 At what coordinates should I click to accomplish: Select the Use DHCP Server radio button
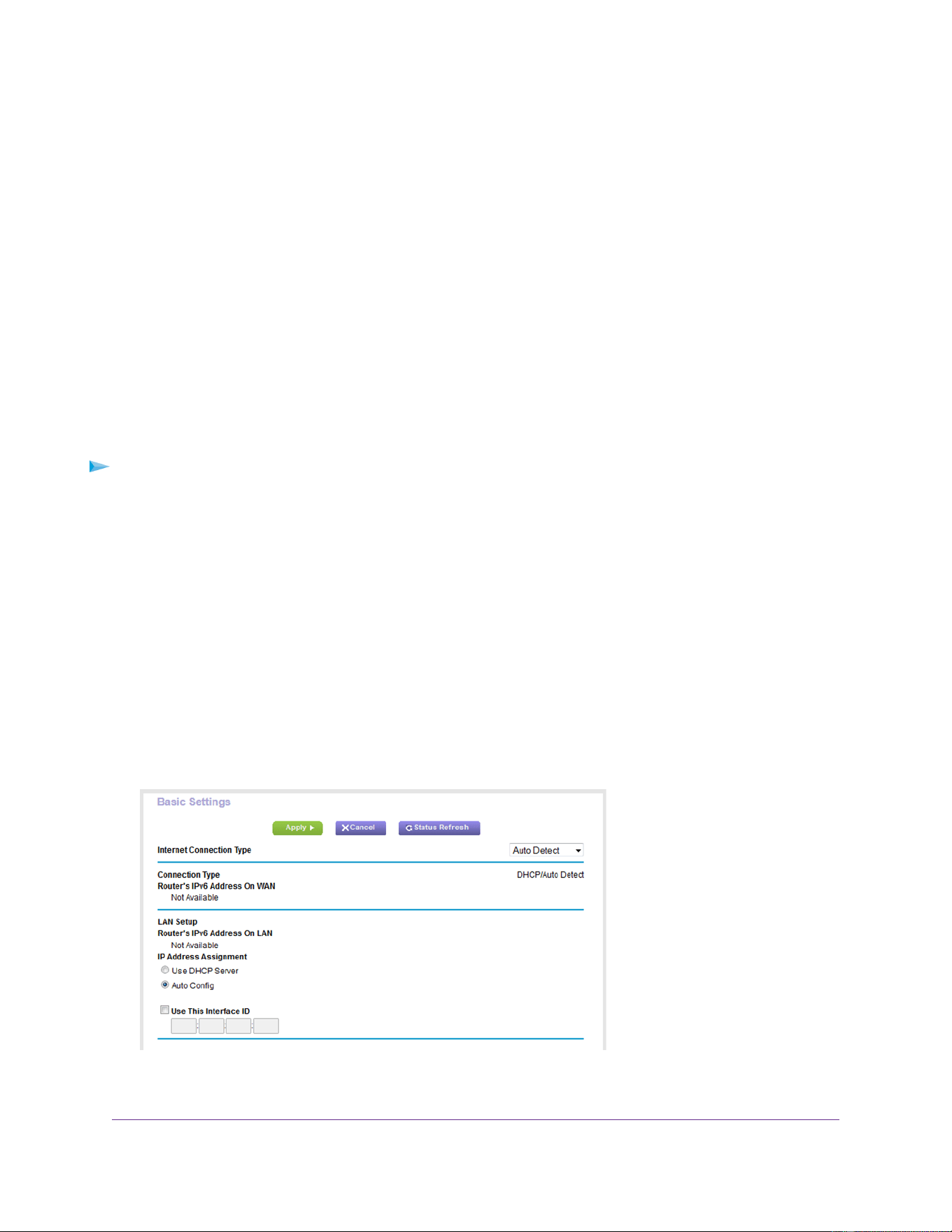click(x=165, y=970)
